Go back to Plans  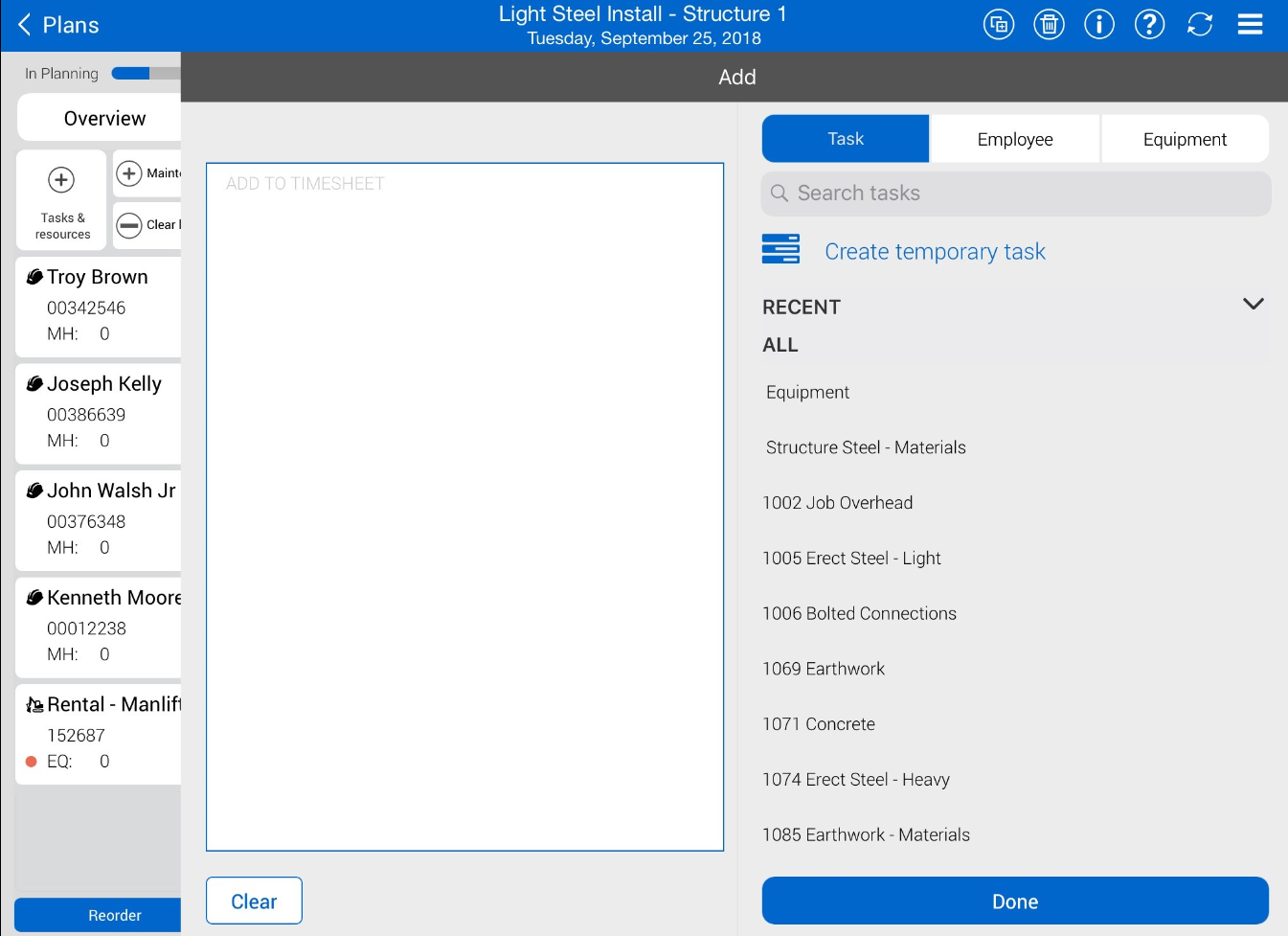58,25
